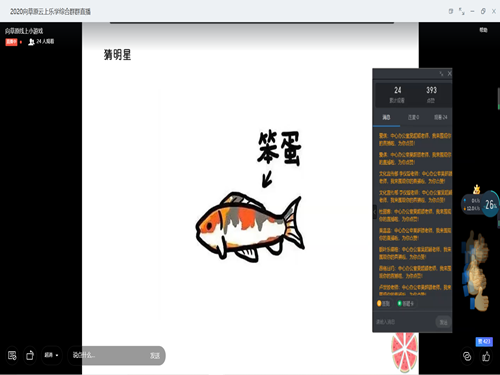Switch to the 消息 tab in the floating panel

click(386, 117)
